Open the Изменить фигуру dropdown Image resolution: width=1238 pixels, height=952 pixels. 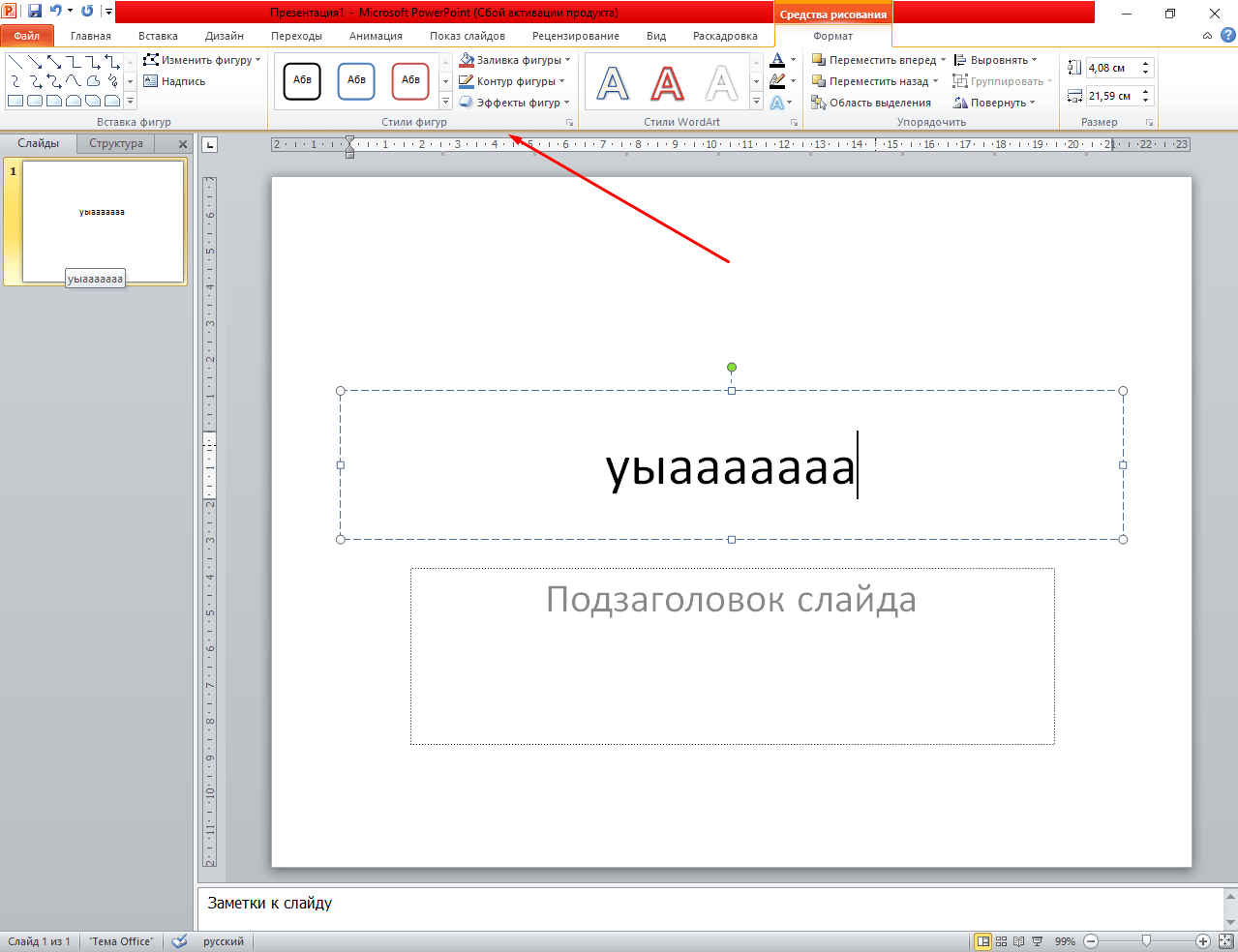[x=202, y=60]
